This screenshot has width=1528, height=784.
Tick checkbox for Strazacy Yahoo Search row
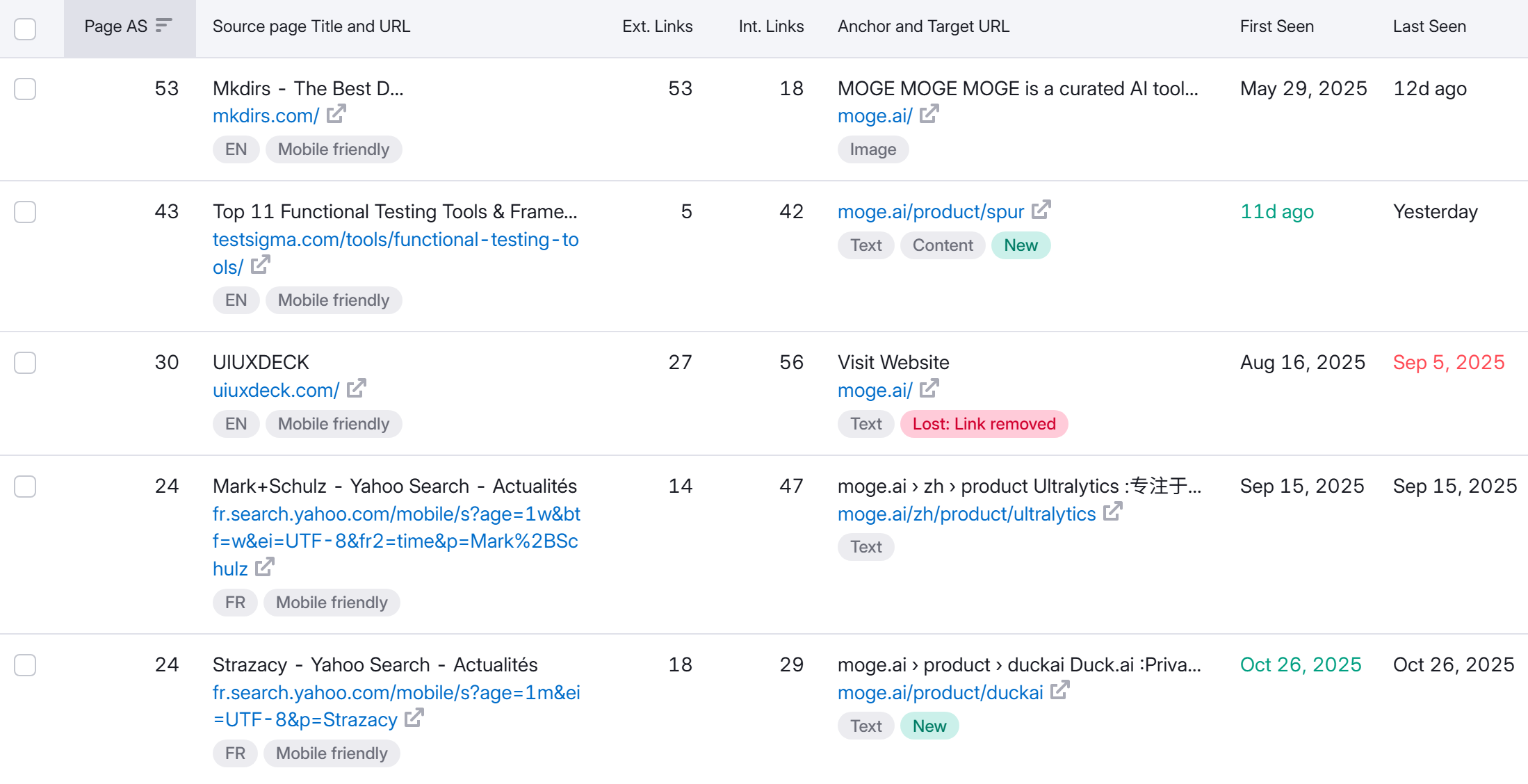pyautogui.click(x=25, y=665)
